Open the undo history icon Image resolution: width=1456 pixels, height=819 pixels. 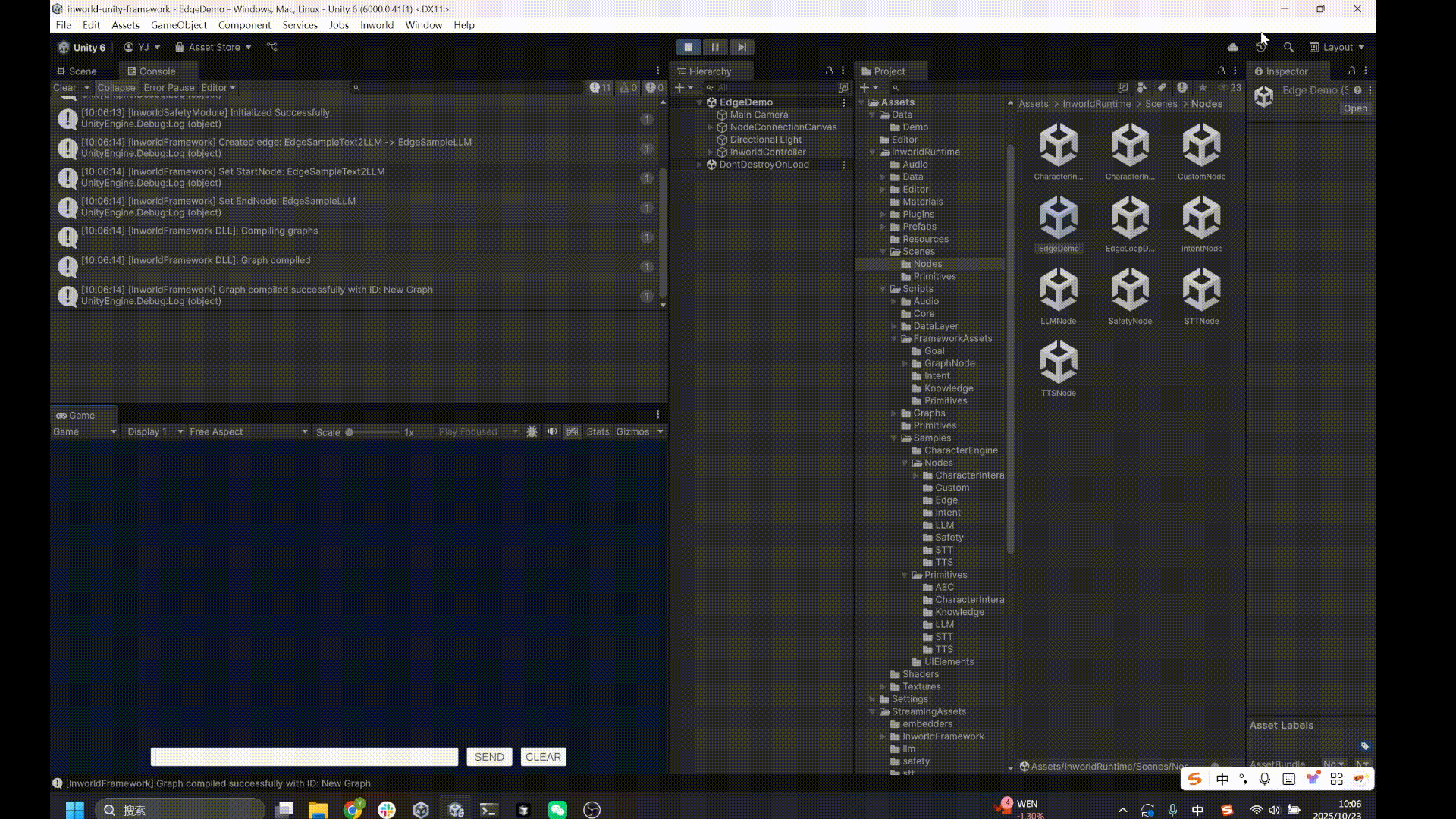(1260, 47)
